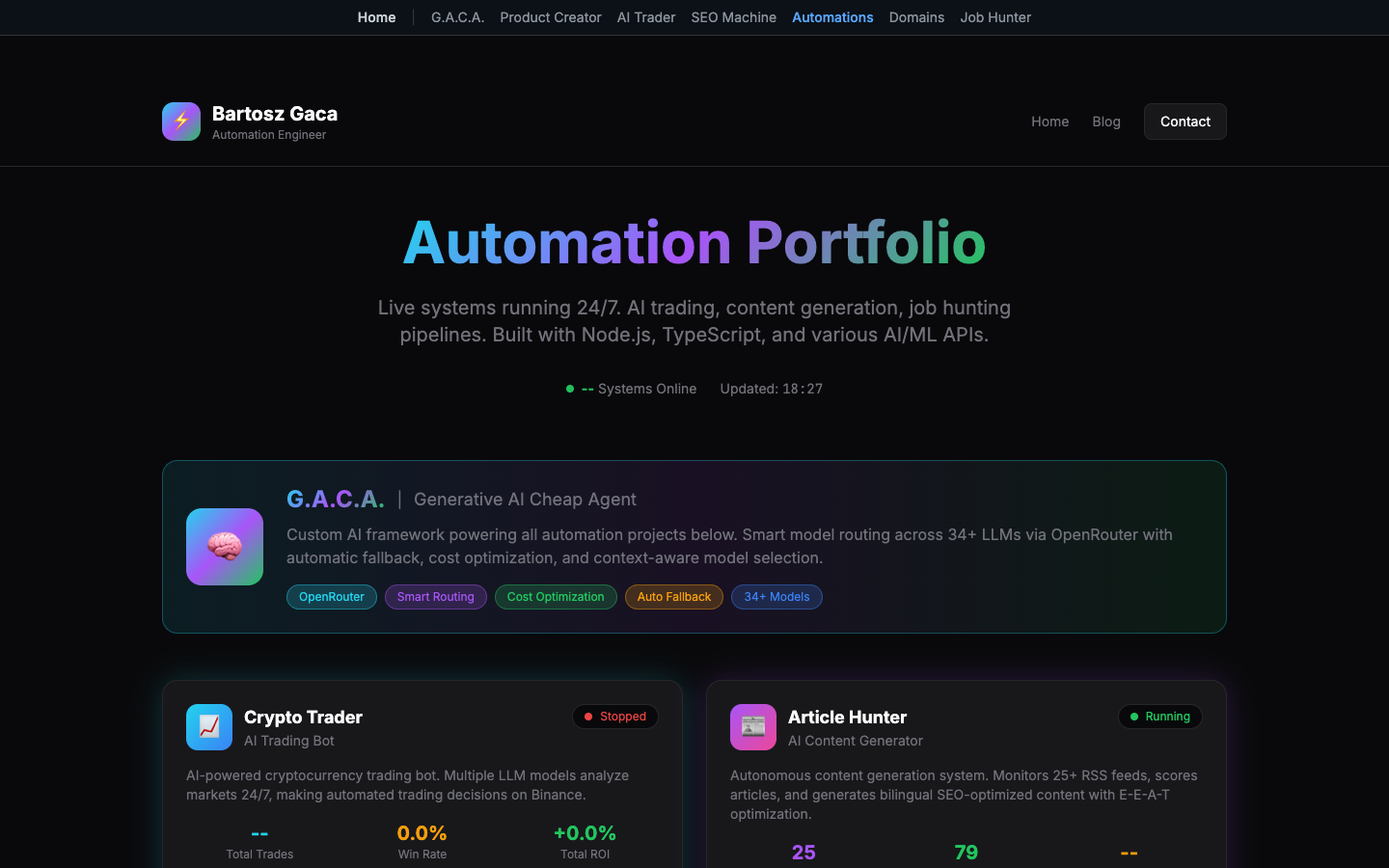Click the Stopped status badge
Viewport: 1389px width, 868px height.
click(615, 717)
